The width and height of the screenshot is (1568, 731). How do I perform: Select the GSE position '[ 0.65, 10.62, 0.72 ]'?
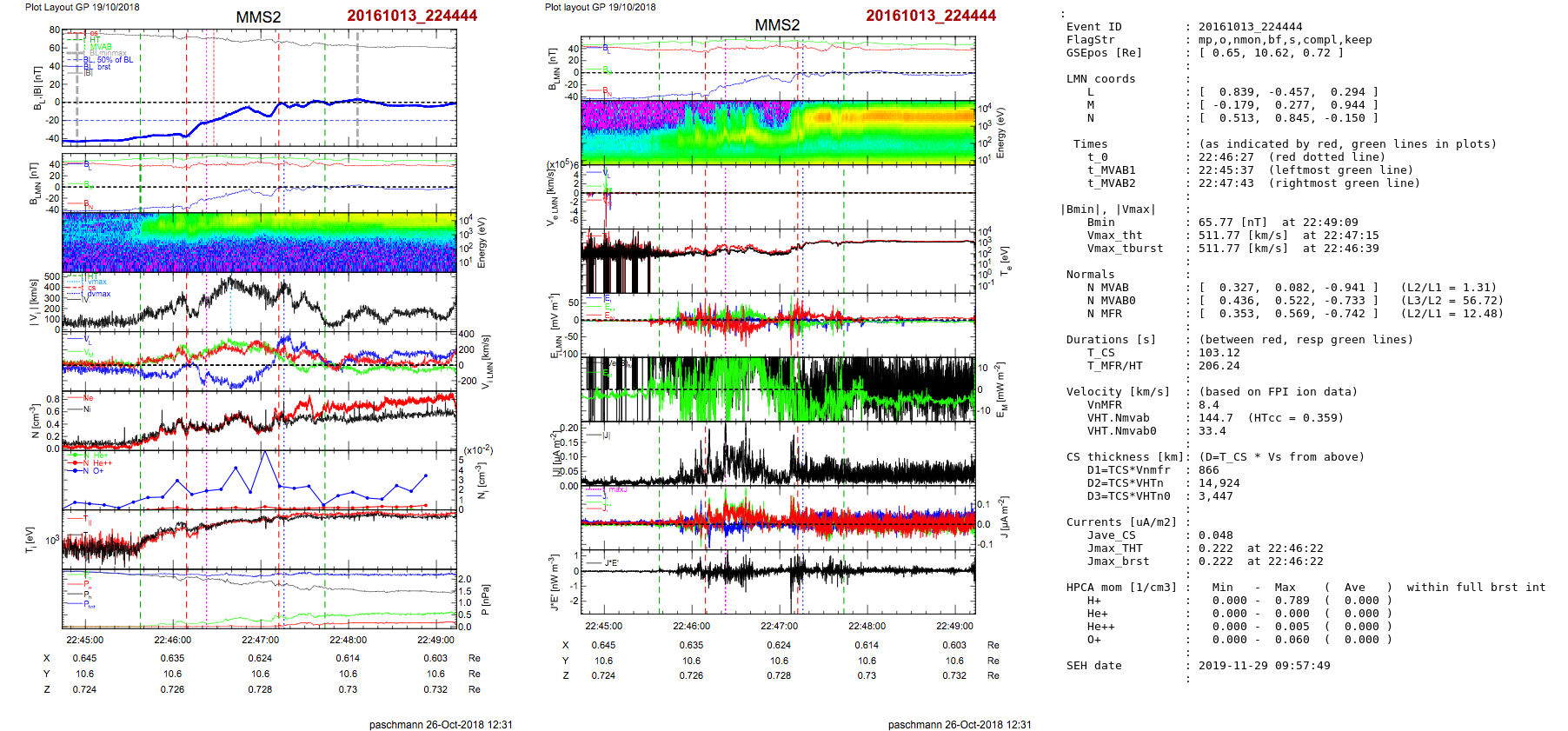[x=1271, y=53]
